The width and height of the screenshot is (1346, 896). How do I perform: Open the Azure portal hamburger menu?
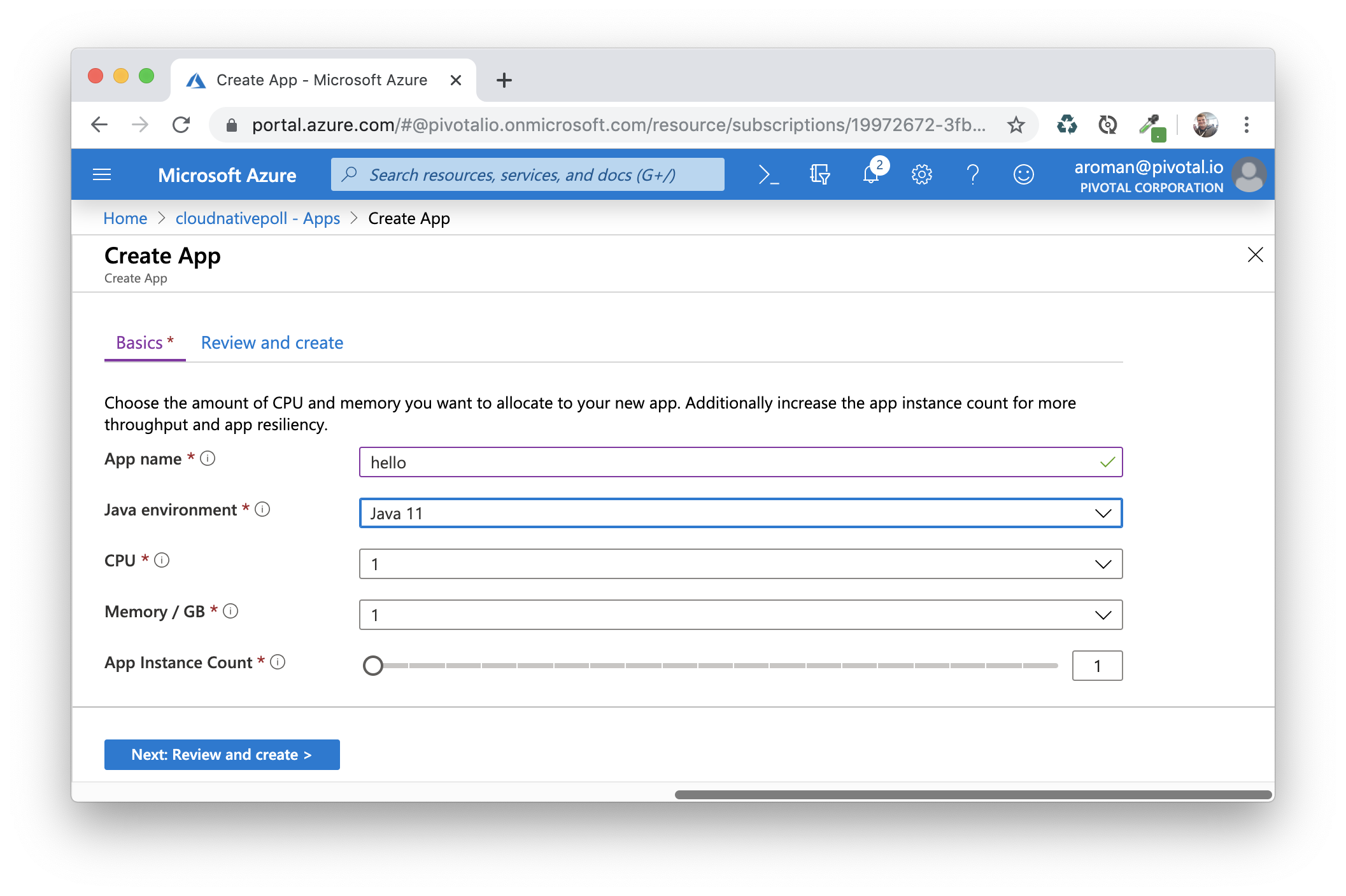pos(102,174)
